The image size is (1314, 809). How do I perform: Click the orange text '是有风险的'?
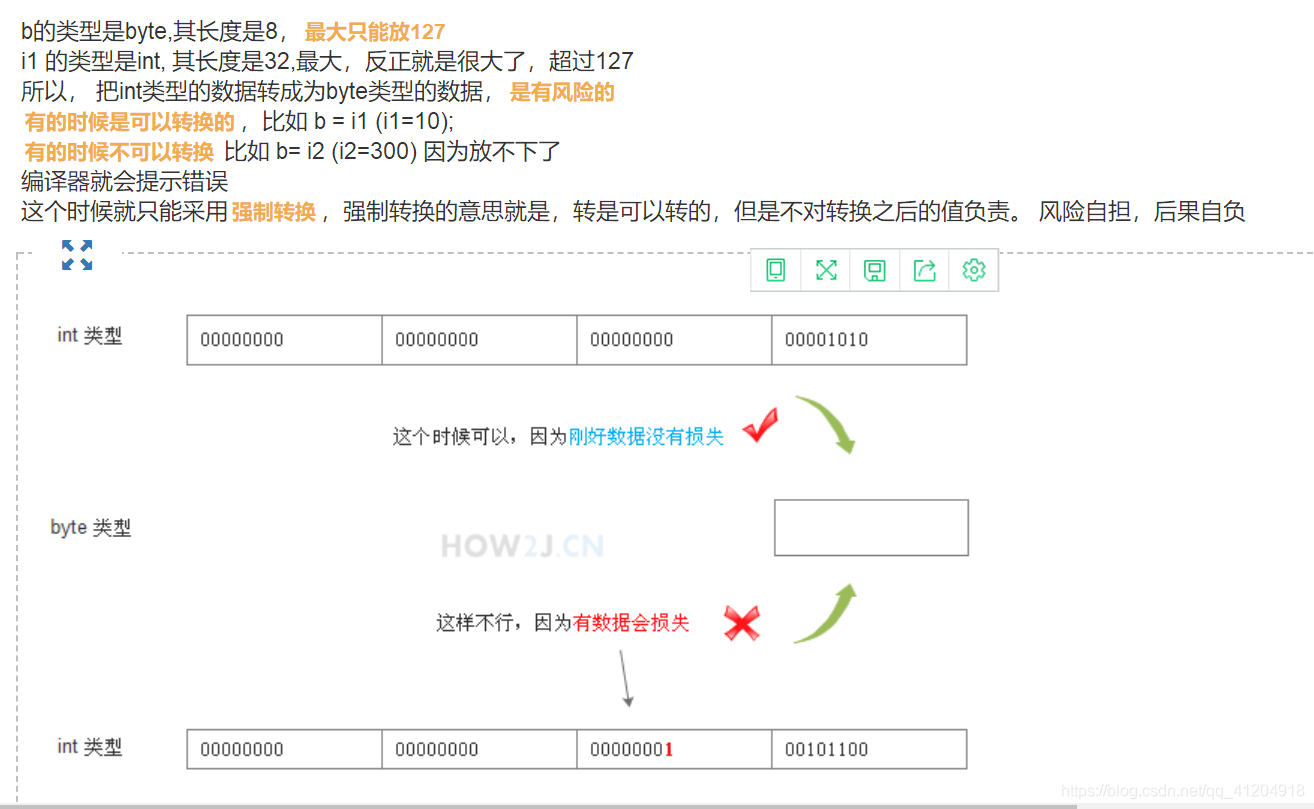(562, 93)
